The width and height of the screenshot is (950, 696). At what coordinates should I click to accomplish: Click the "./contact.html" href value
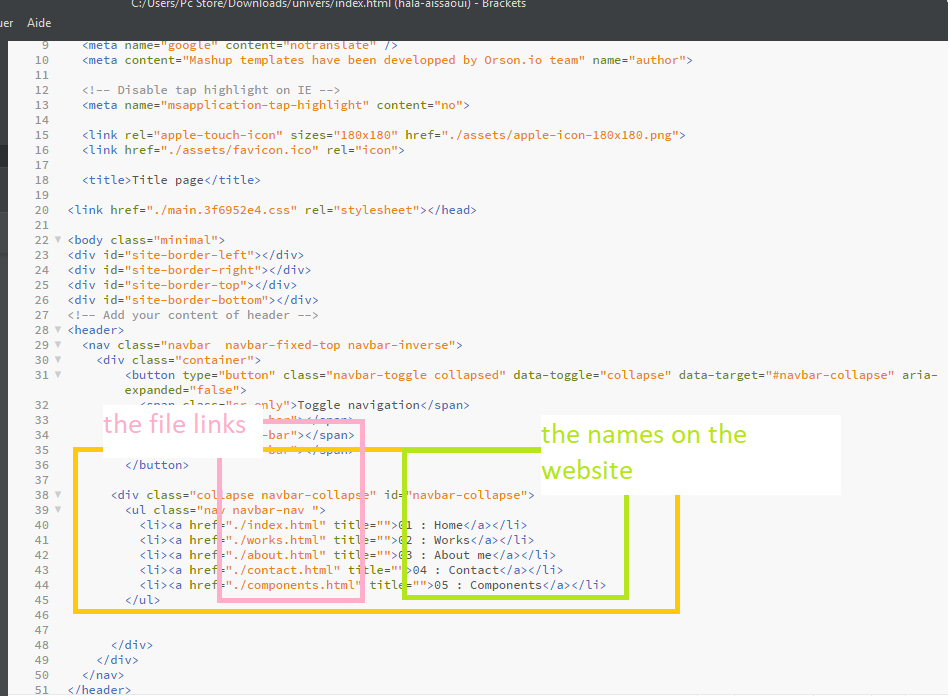click(x=283, y=570)
